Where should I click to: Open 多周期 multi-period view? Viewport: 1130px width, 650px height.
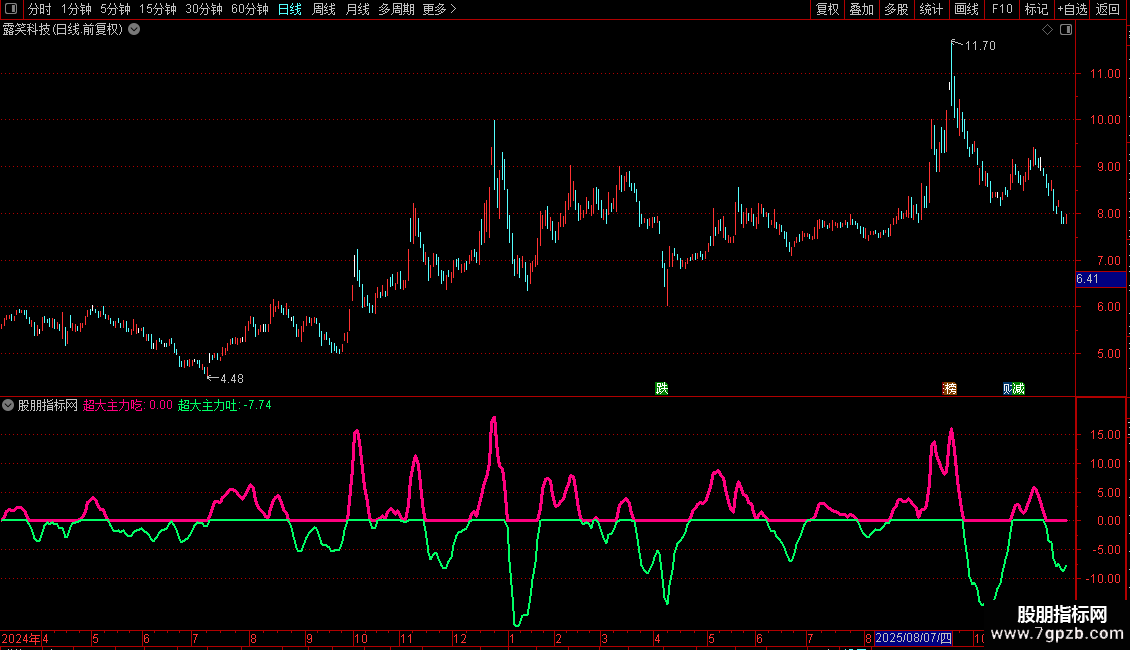tap(396, 9)
